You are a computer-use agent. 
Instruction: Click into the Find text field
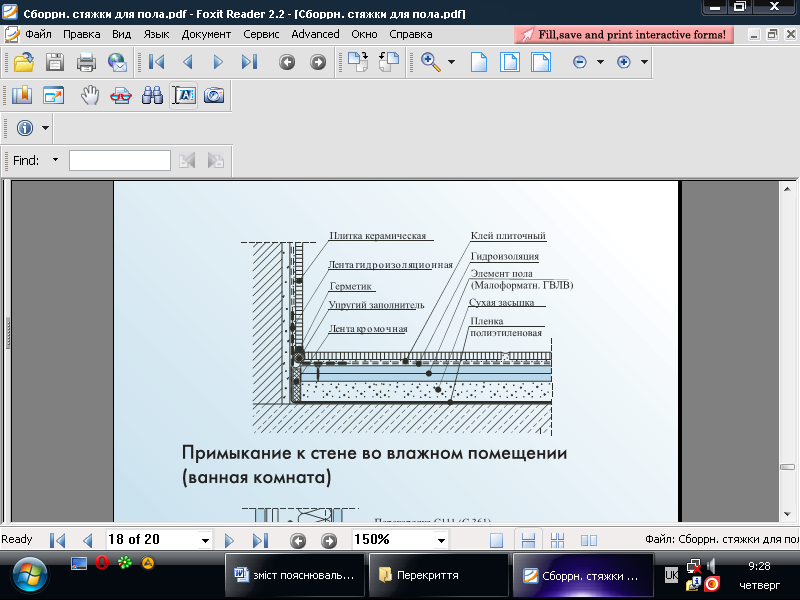(x=120, y=160)
